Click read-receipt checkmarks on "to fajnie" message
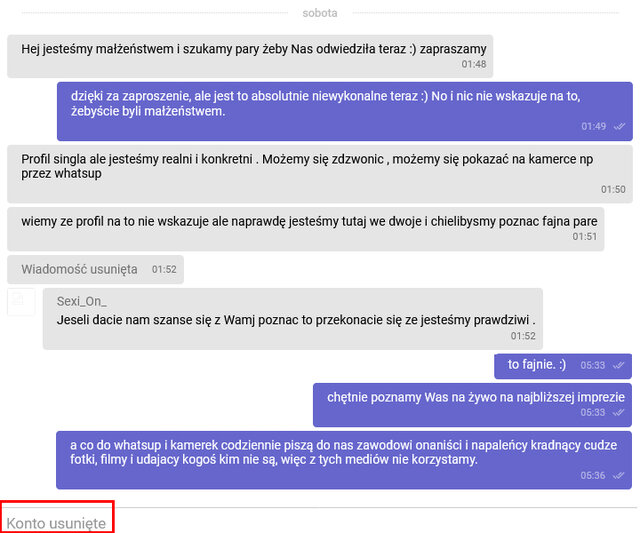Image resolution: width=640 pixels, height=533 pixels. 619,366
